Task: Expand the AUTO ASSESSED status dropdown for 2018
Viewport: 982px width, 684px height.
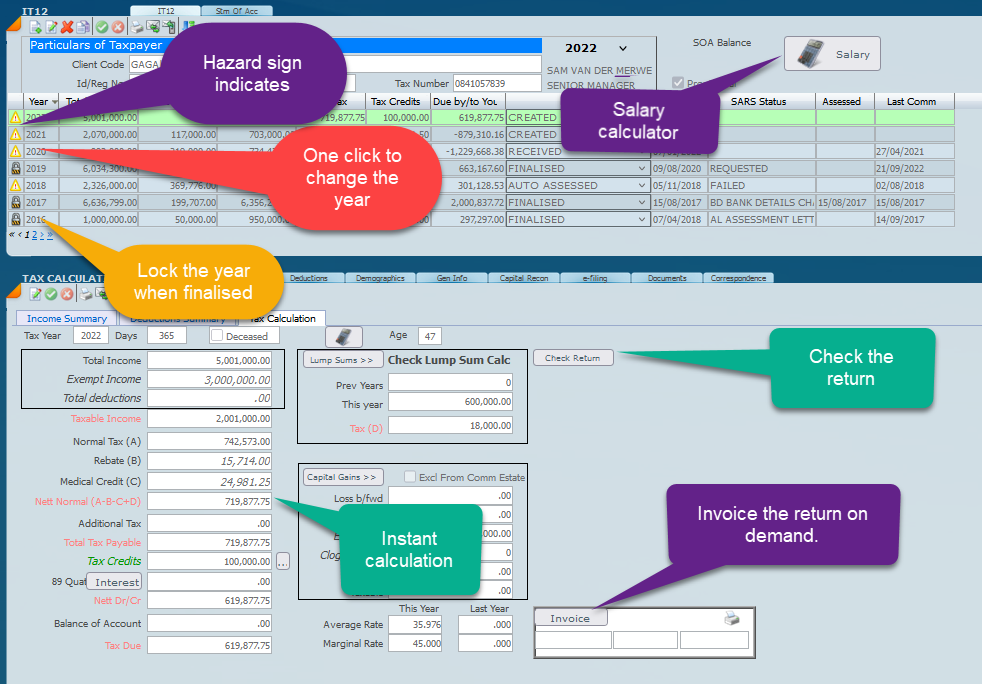Action: pos(641,185)
